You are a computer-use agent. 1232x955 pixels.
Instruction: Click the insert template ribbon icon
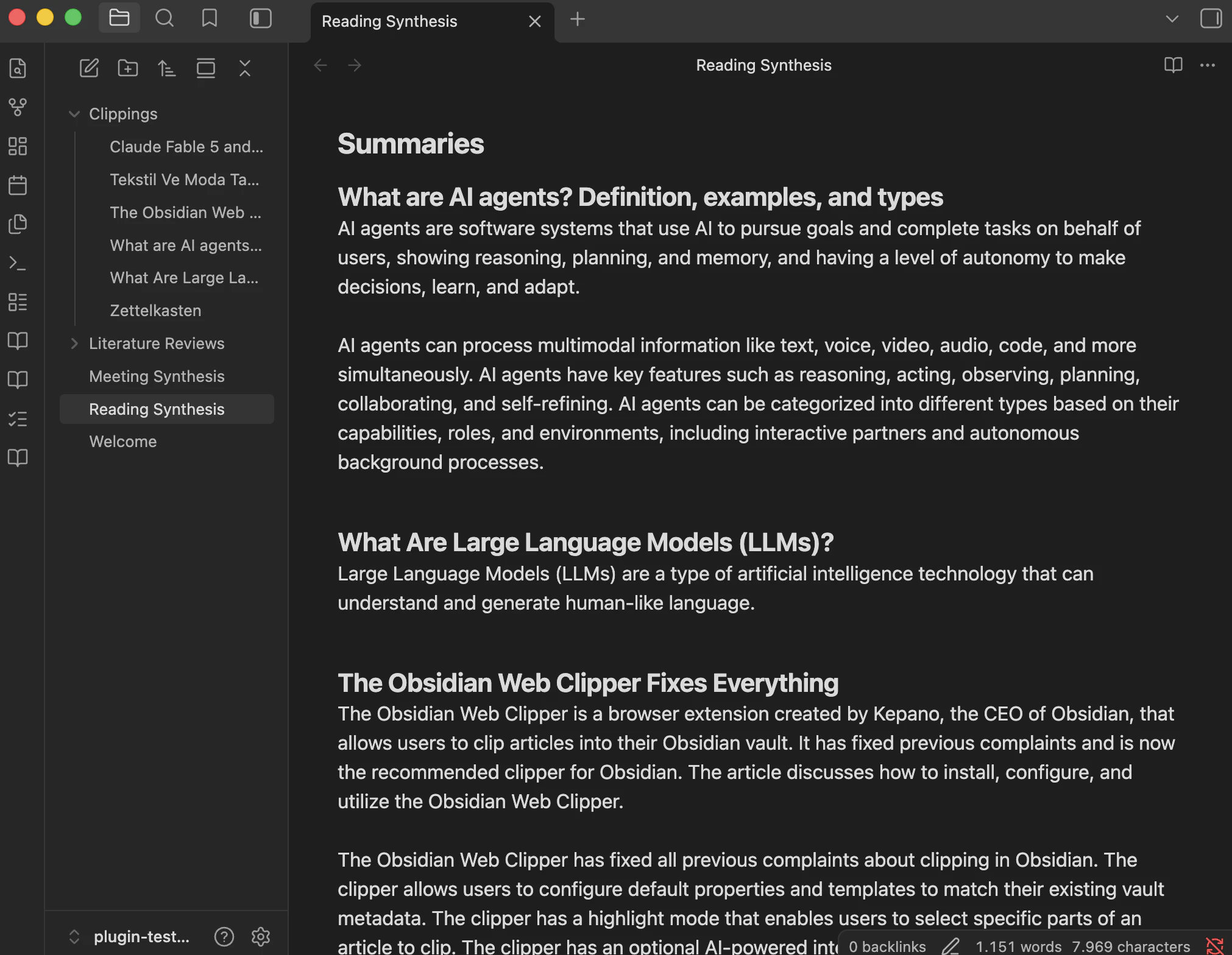[x=18, y=224]
